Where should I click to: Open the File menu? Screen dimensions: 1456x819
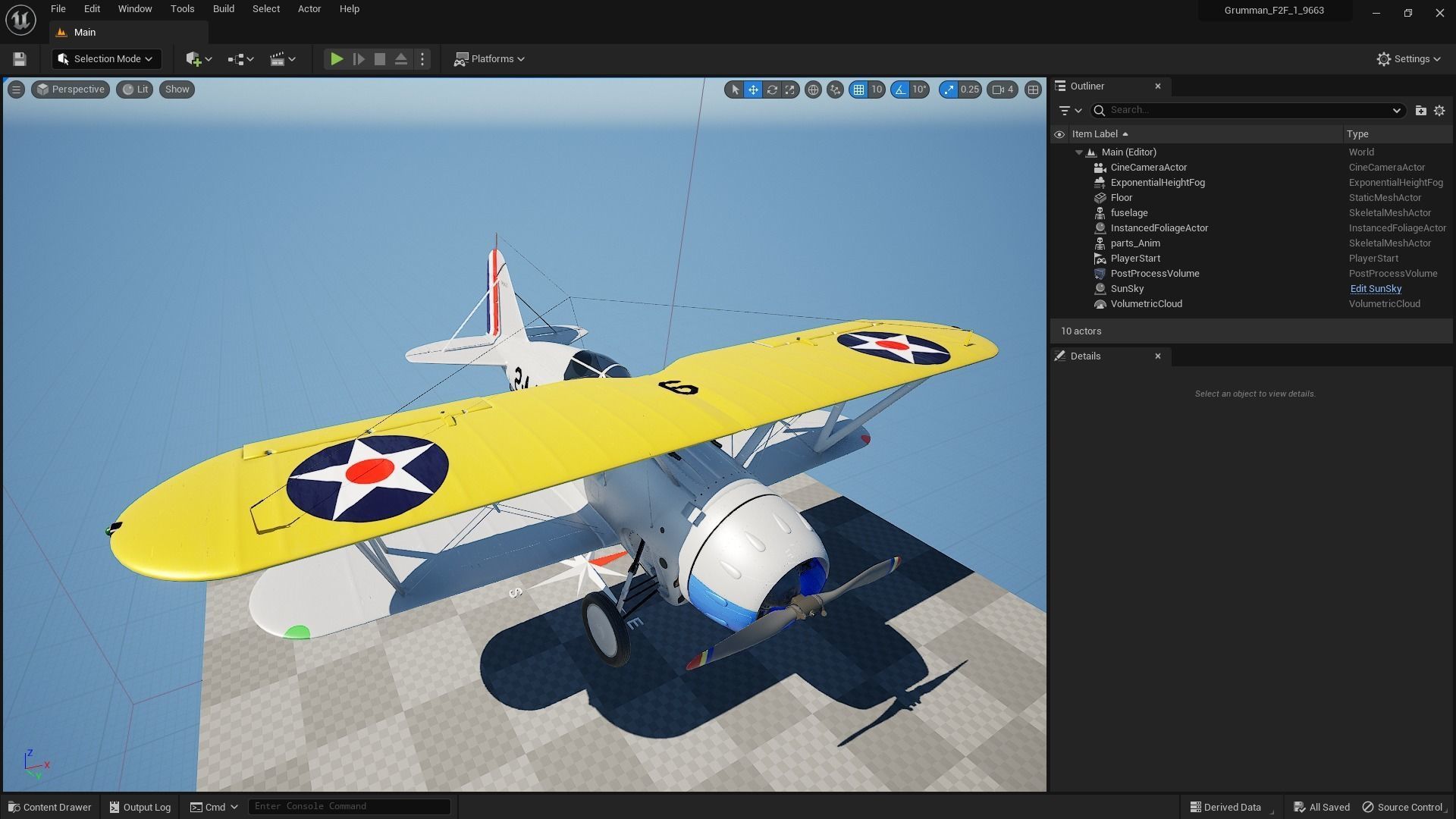(58, 9)
